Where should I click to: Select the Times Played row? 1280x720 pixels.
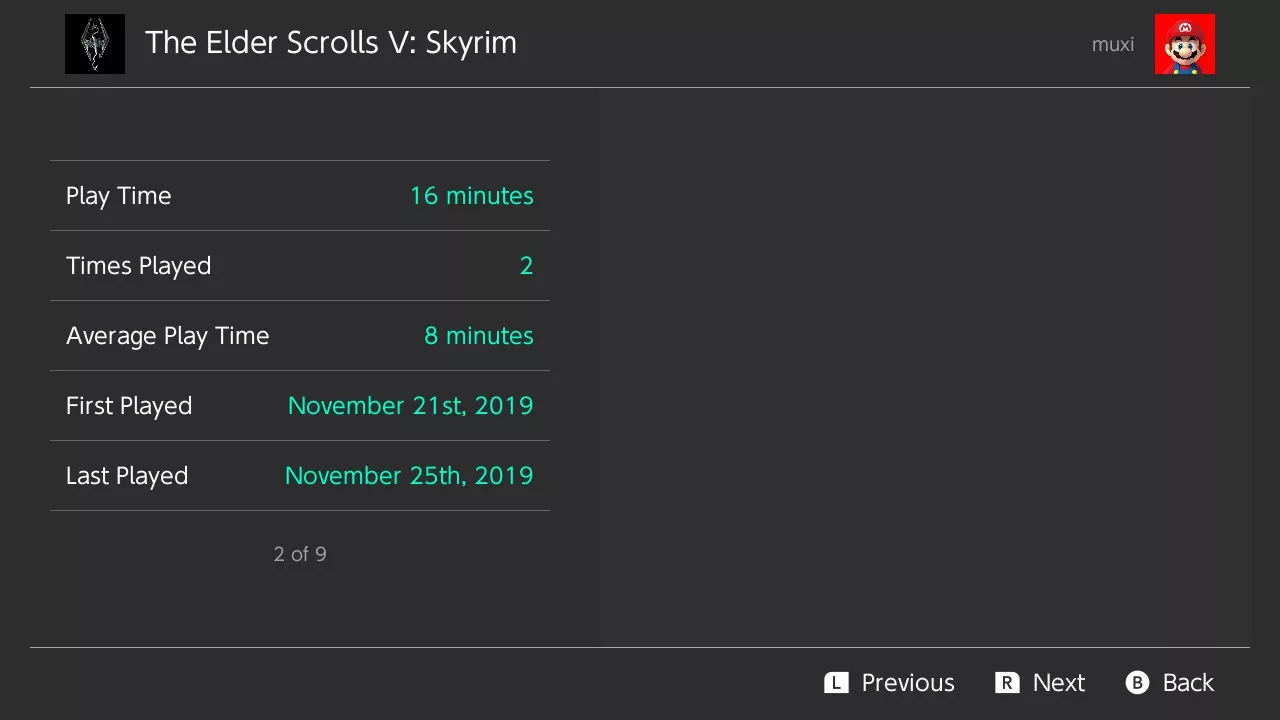point(300,266)
